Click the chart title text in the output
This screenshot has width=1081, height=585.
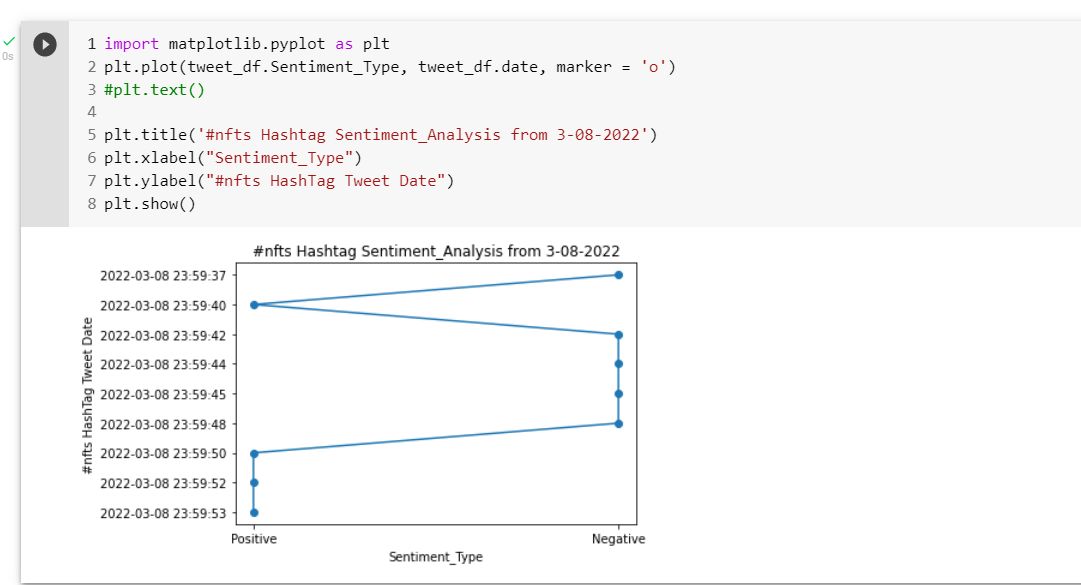pos(436,251)
